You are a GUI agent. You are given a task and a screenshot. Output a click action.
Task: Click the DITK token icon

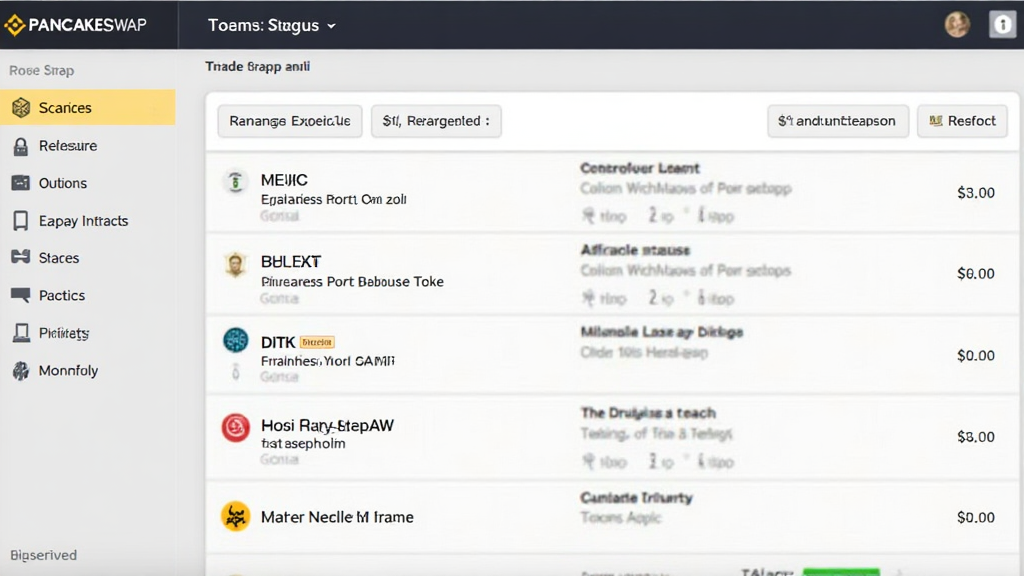tap(235, 340)
